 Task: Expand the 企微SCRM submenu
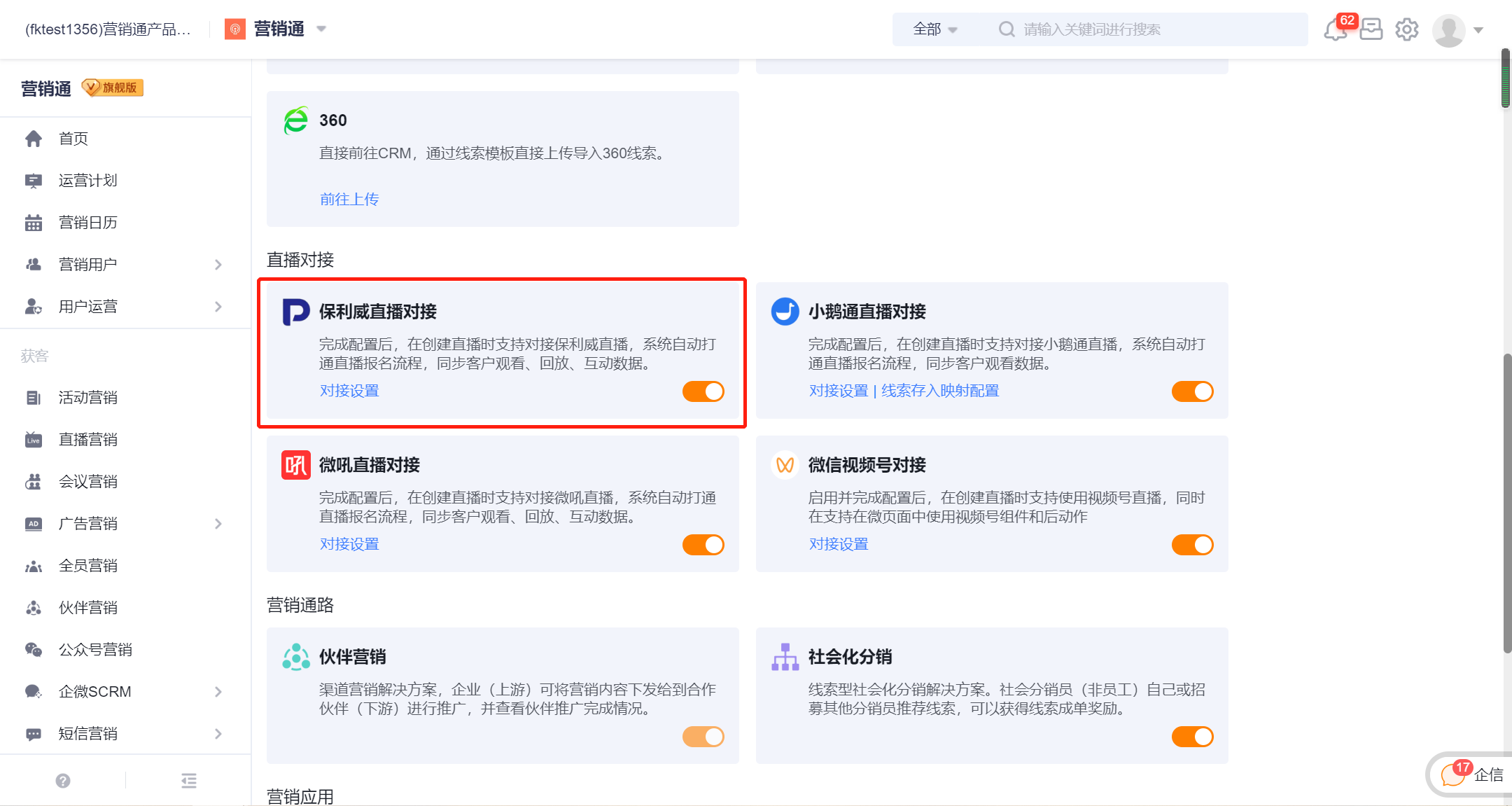pos(218,692)
